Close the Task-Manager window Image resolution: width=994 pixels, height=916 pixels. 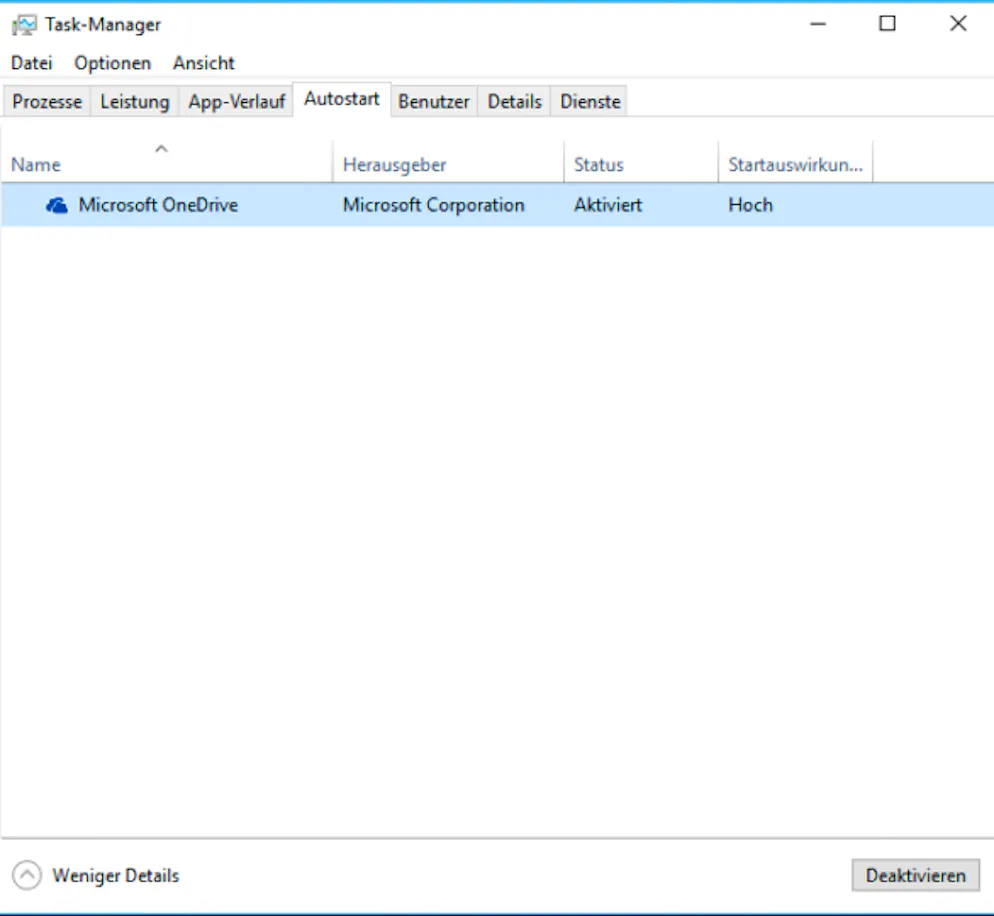click(958, 24)
